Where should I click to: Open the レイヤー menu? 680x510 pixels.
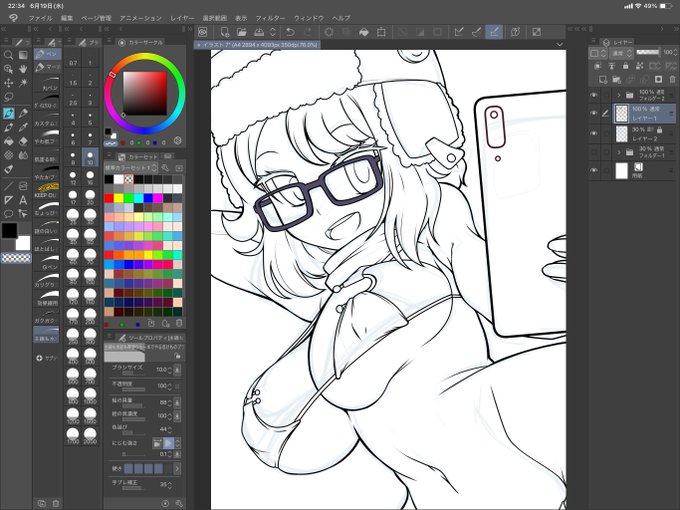[x=182, y=18]
